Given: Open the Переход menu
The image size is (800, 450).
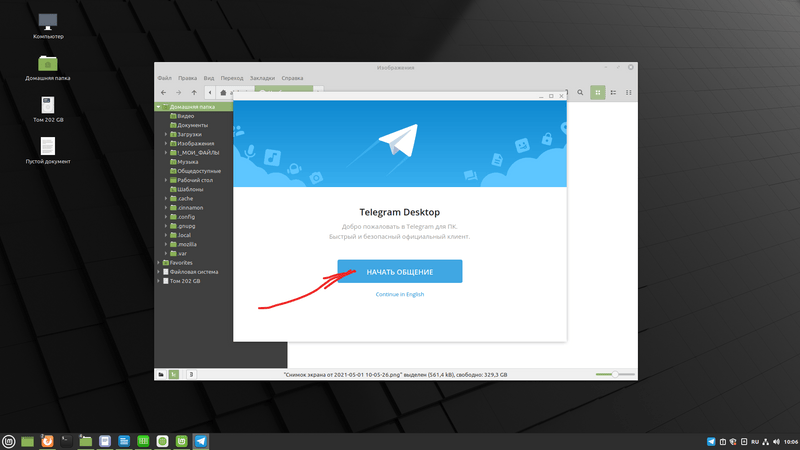Looking at the screenshot, I should click(232, 78).
